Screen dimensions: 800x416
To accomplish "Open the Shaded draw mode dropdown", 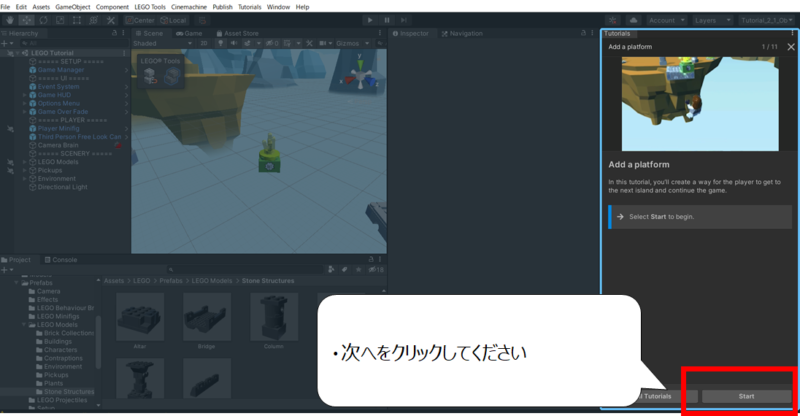I will (x=162, y=43).
